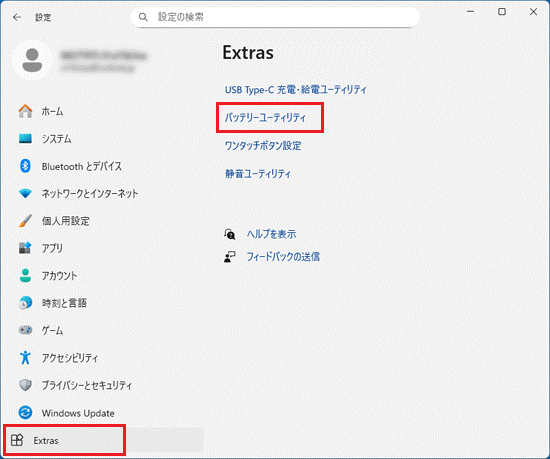Image resolution: width=550 pixels, height=459 pixels.
Task: Click the user profile avatar
Action: (x=32, y=60)
